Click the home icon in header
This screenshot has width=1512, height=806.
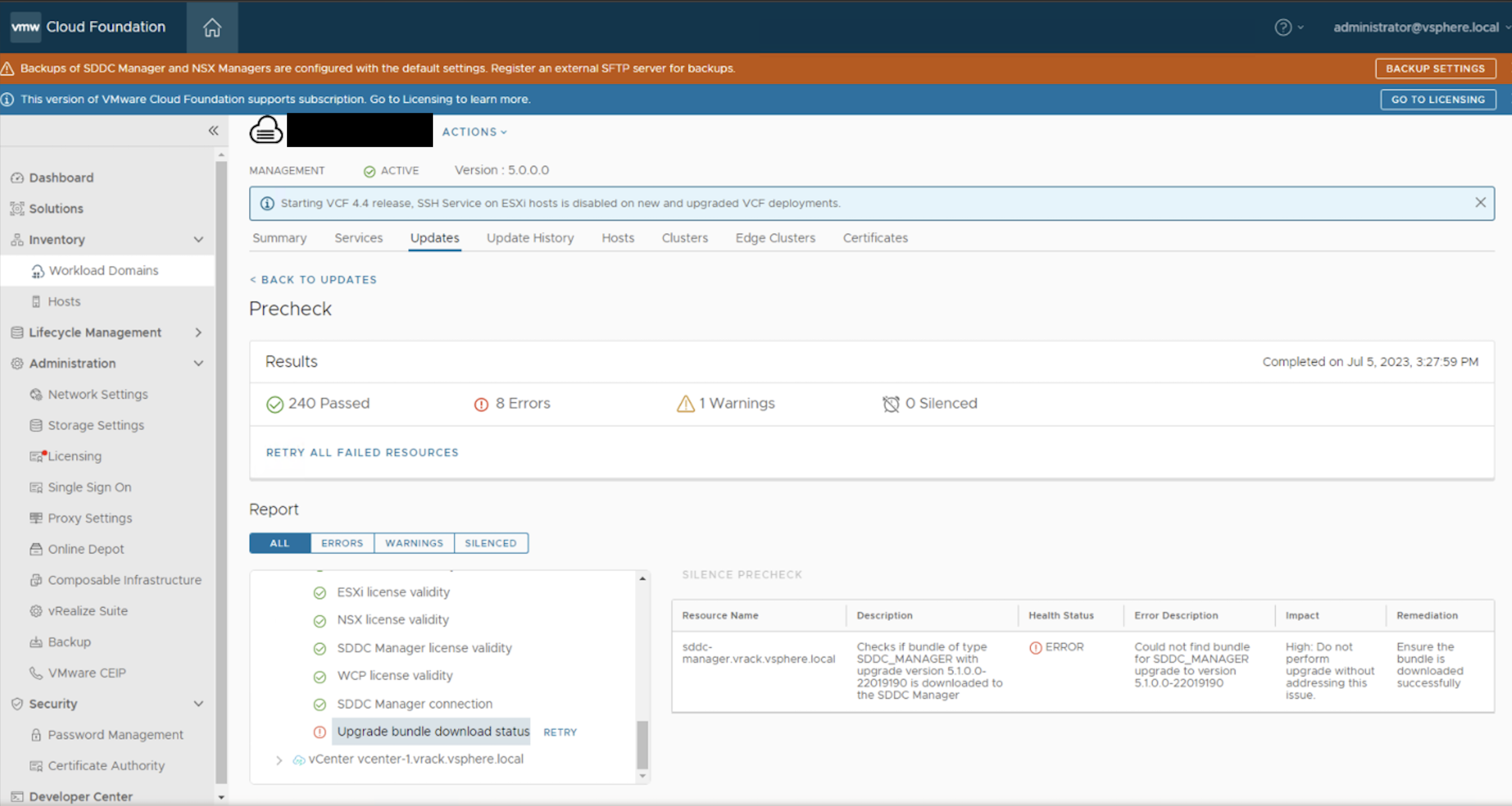click(212, 27)
